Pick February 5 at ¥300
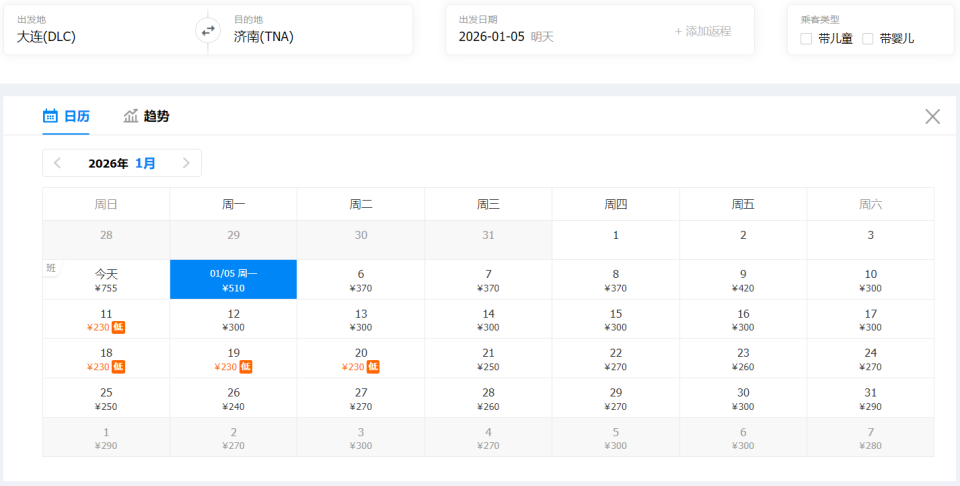The height and width of the screenshot is (486, 960). [x=615, y=438]
